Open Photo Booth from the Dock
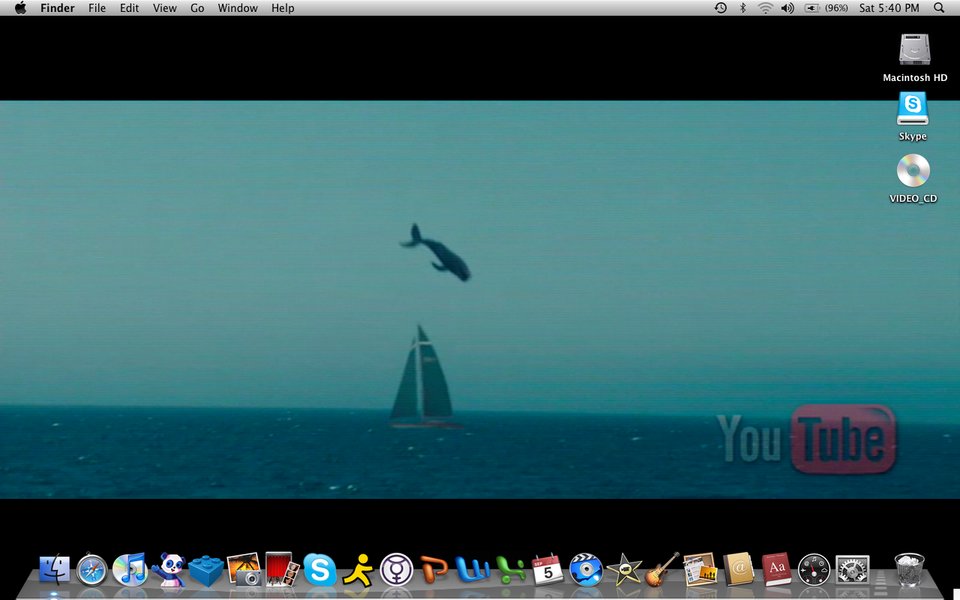 tap(282, 569)
